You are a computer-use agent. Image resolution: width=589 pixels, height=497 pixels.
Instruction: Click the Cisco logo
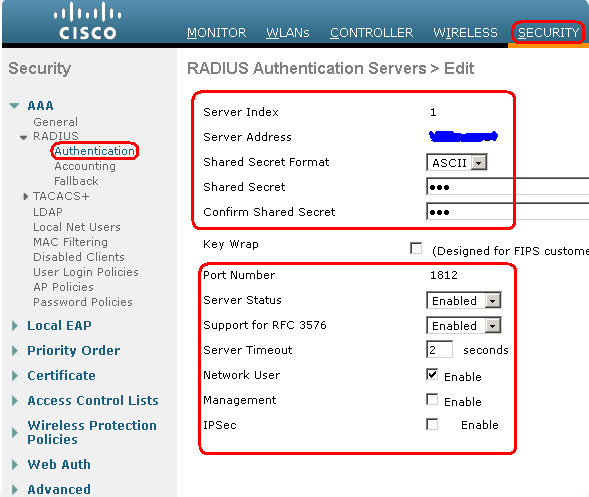(x=88, y=21)
